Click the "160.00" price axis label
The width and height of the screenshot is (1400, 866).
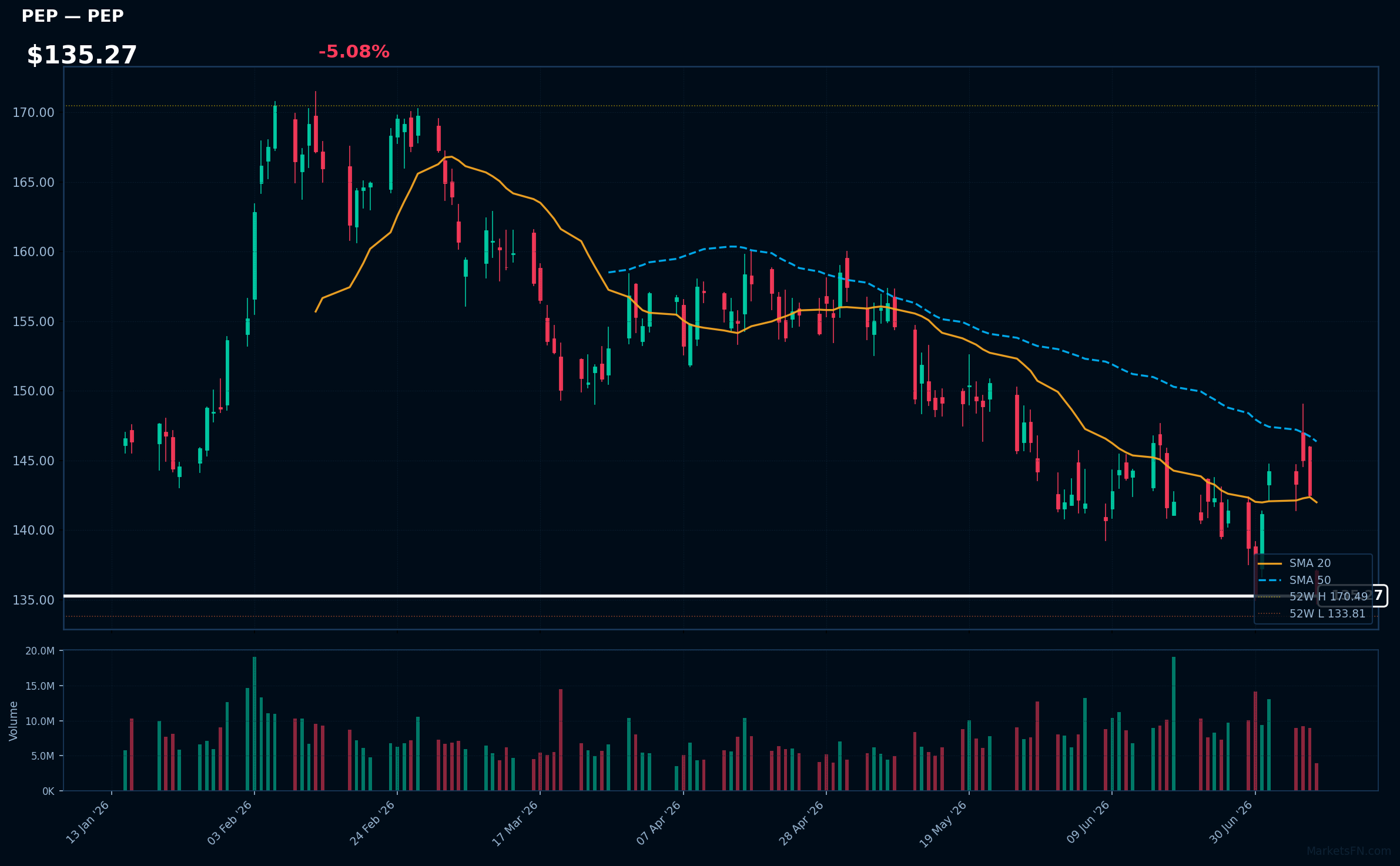(34, 251)
